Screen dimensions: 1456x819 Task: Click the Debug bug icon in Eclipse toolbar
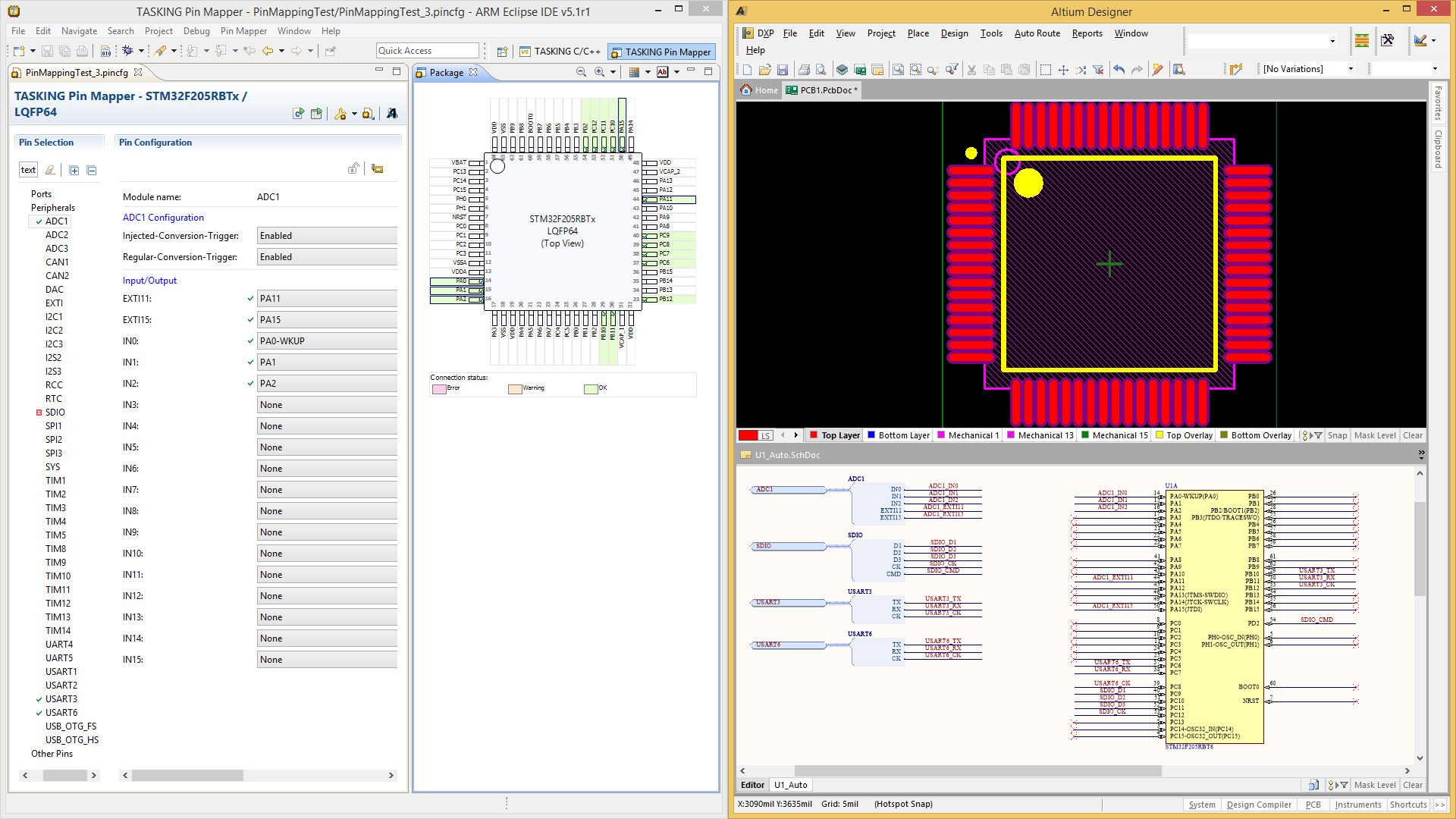[x=127, y=51]
